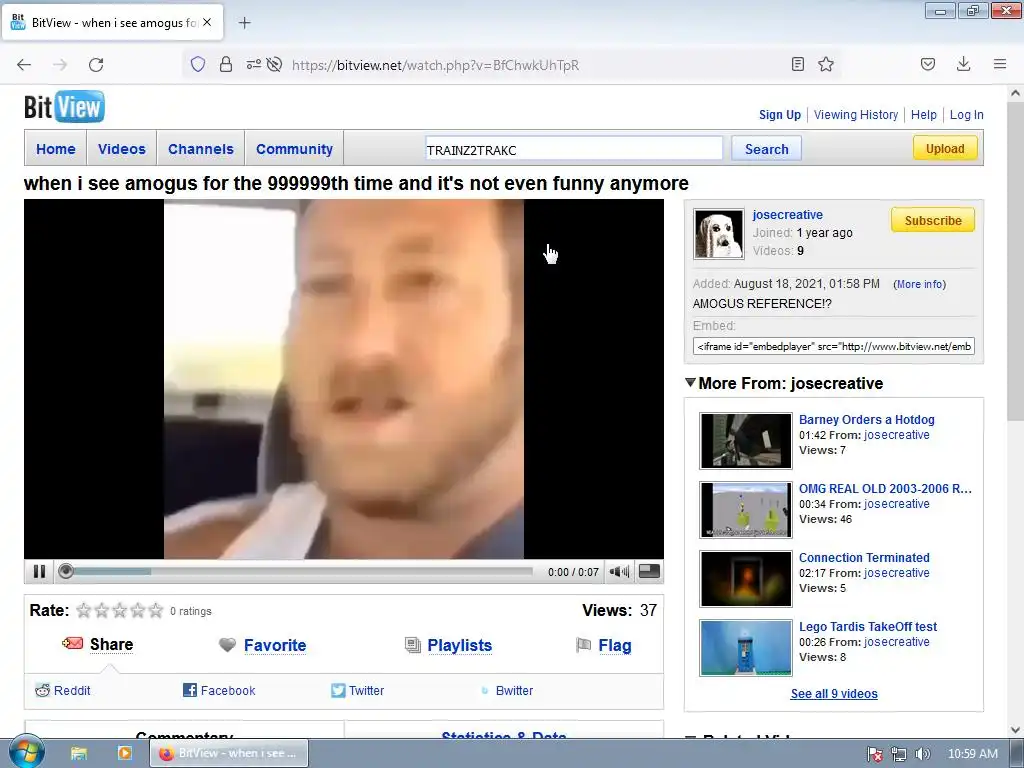Open the Connection Terminated video link
Viewport: 1024px width, 768px height.
point(864,558)
